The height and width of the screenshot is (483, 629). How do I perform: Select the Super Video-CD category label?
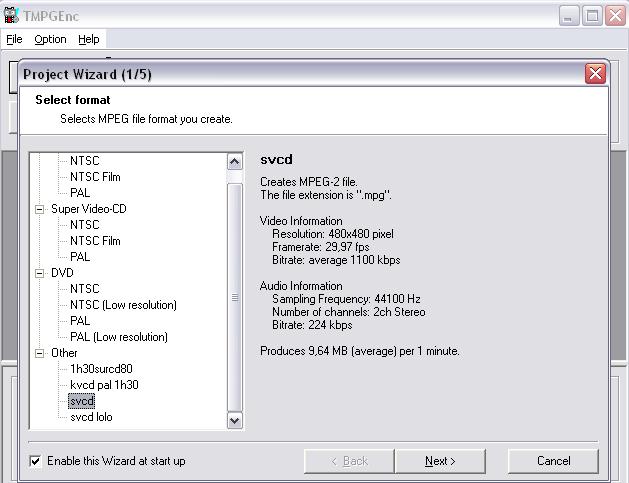(89, 209)
